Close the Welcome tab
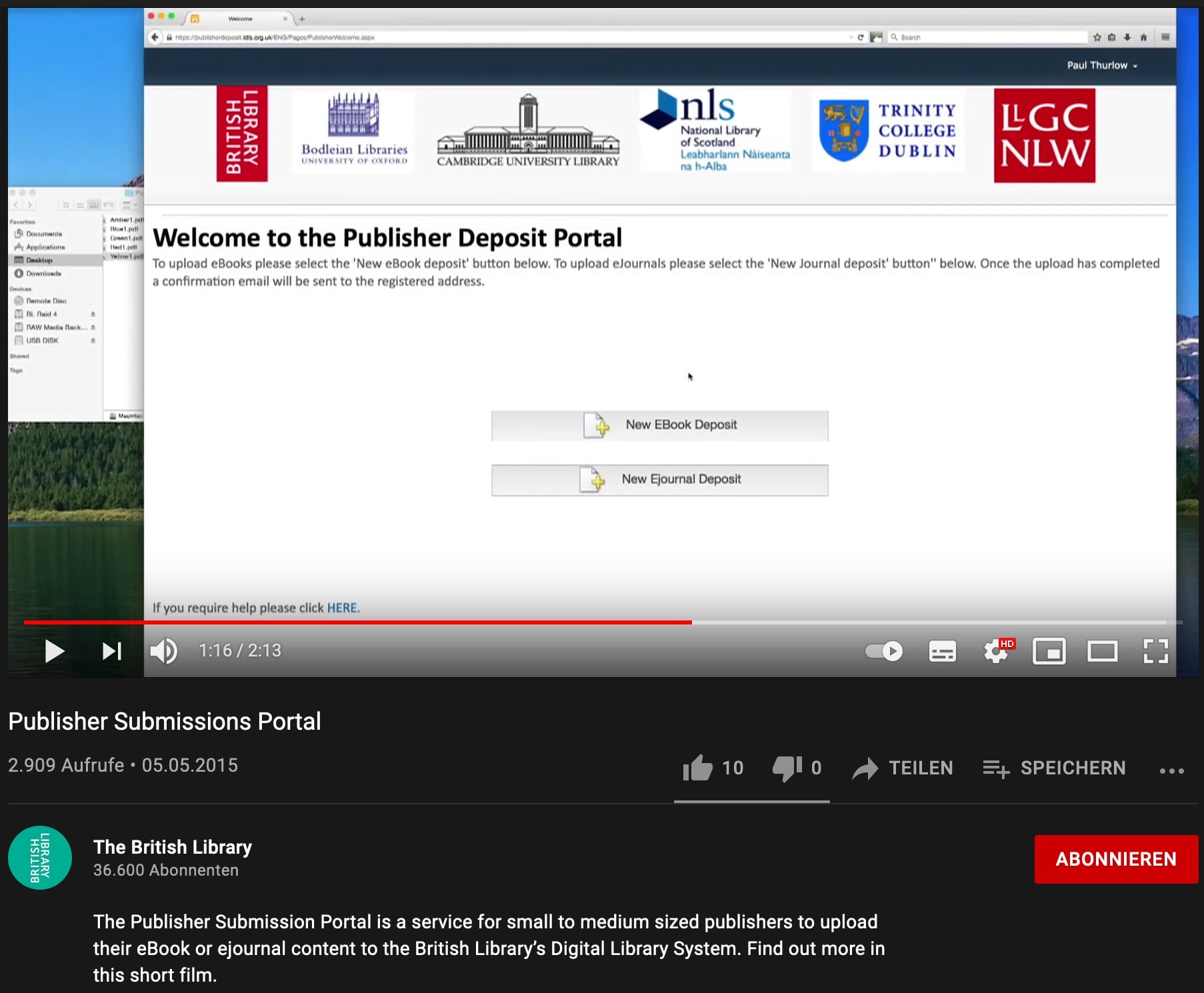 (x=285, y=19)
